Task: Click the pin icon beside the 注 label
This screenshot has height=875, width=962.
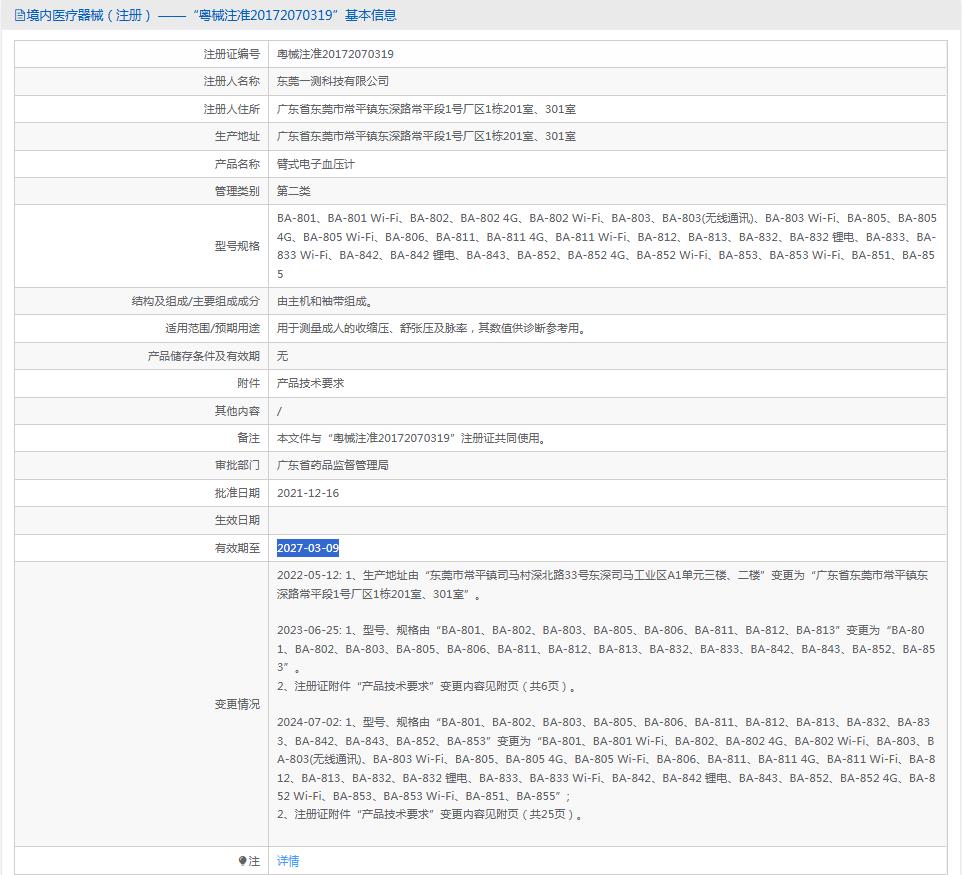Action: click(x=242, y=861)
